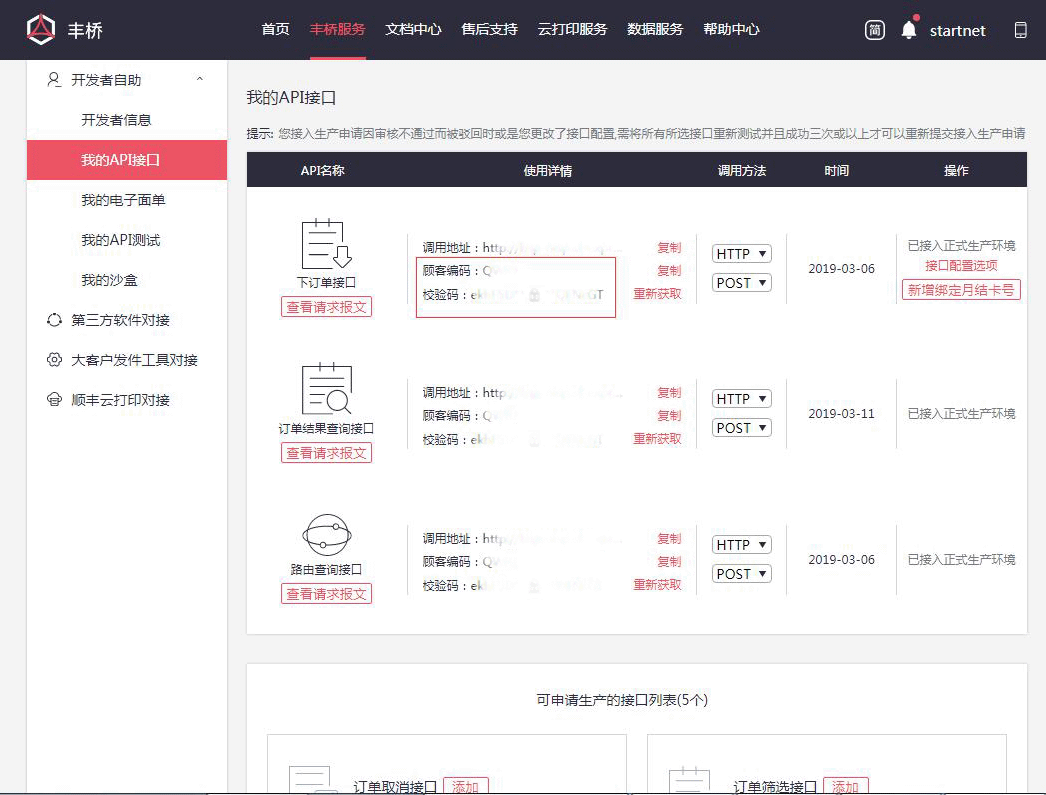Click the 使用详情 column header
The image size is (1046, 795).
pyautogui.click(x=548, y=171)
